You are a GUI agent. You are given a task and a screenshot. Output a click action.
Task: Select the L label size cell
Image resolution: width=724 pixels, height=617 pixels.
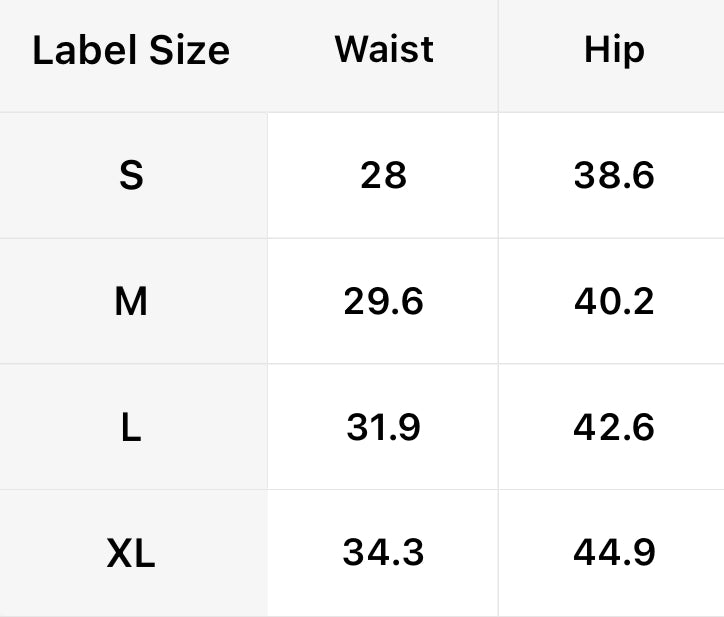(131, 427)
